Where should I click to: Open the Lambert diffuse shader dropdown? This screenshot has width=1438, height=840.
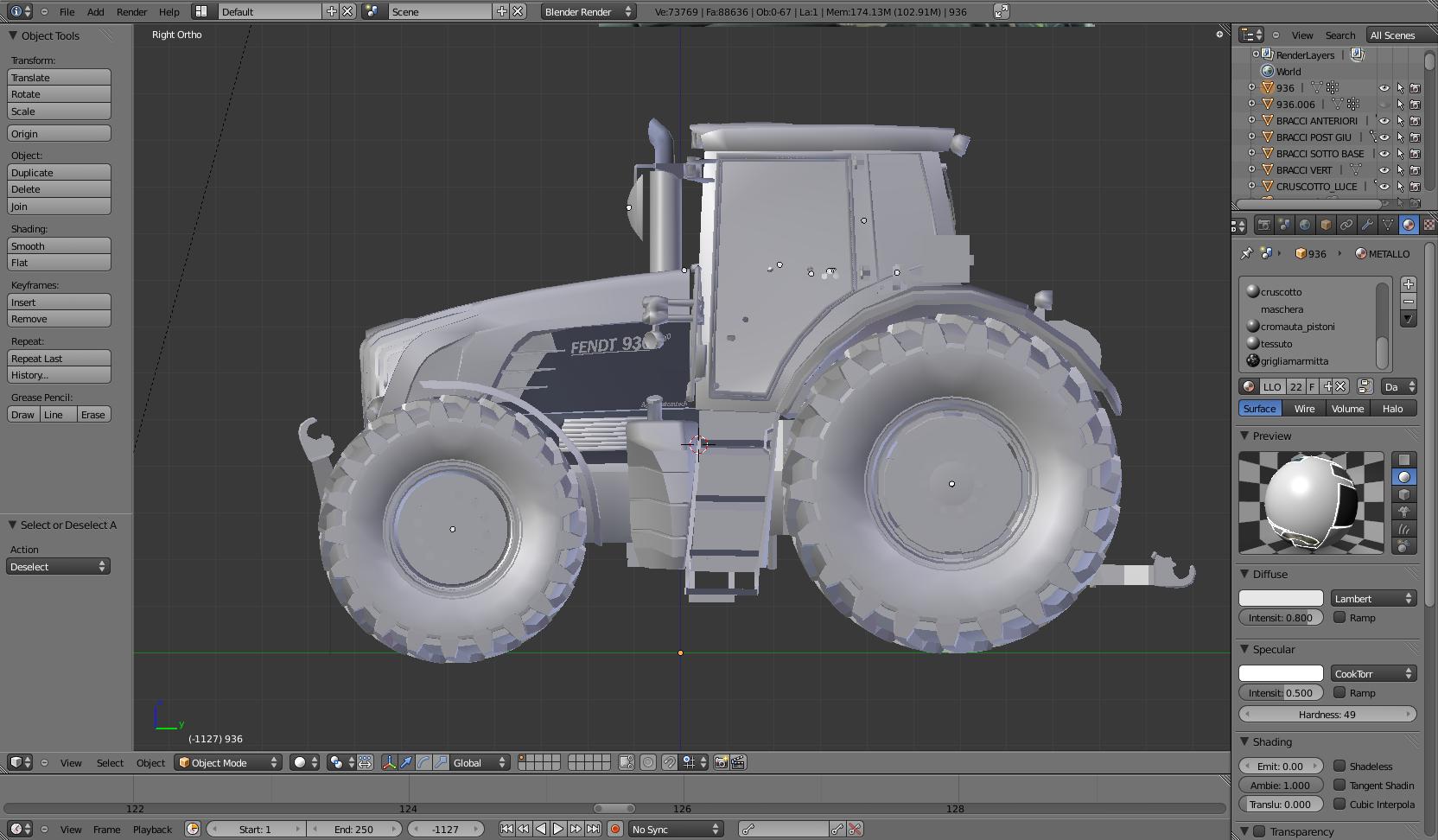click(1373, 598)
